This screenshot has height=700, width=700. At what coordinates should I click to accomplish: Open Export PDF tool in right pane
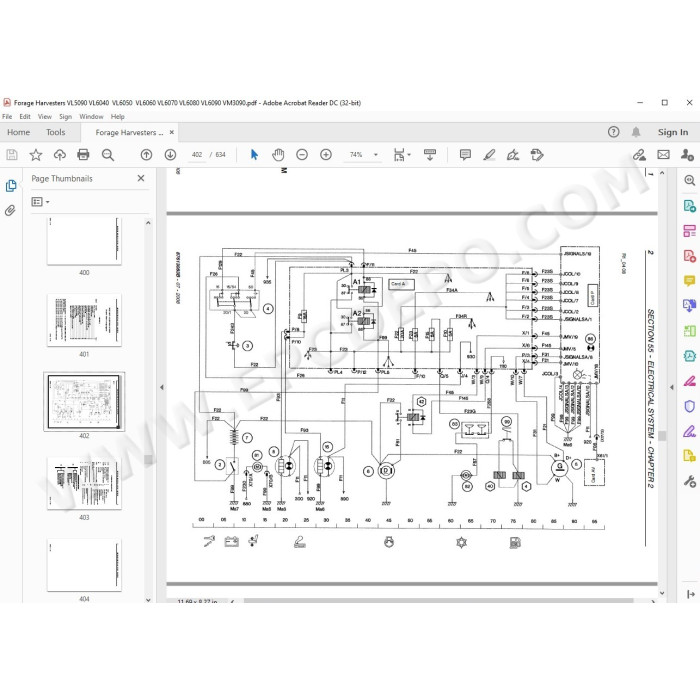[x=689, y=206]
